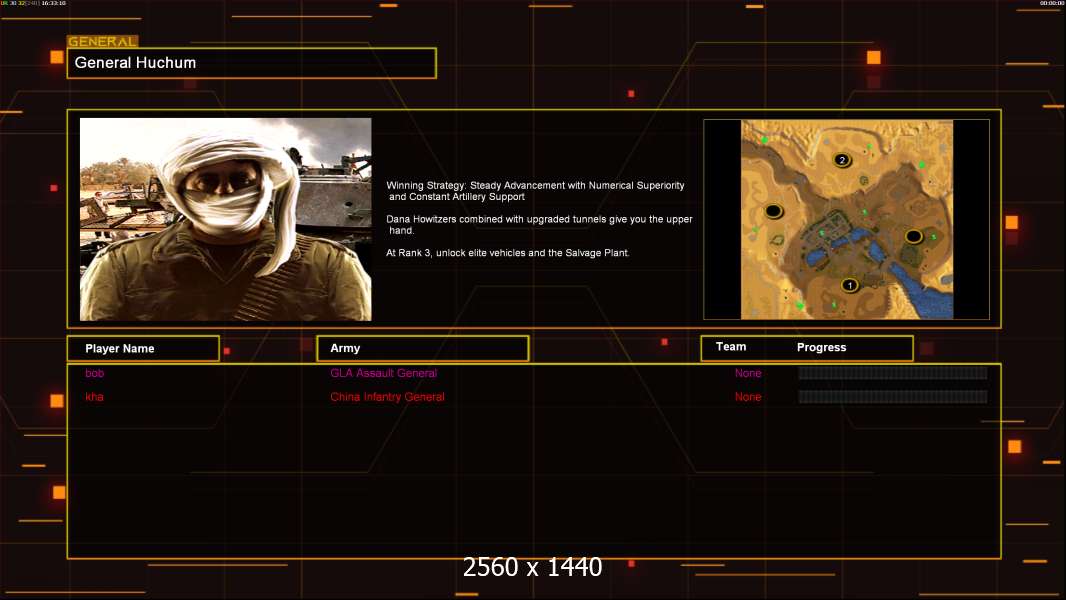The height and width of the screenshot is (600, 1066).
Task: Click start position marker 2 on map
Action: point(842,160)
